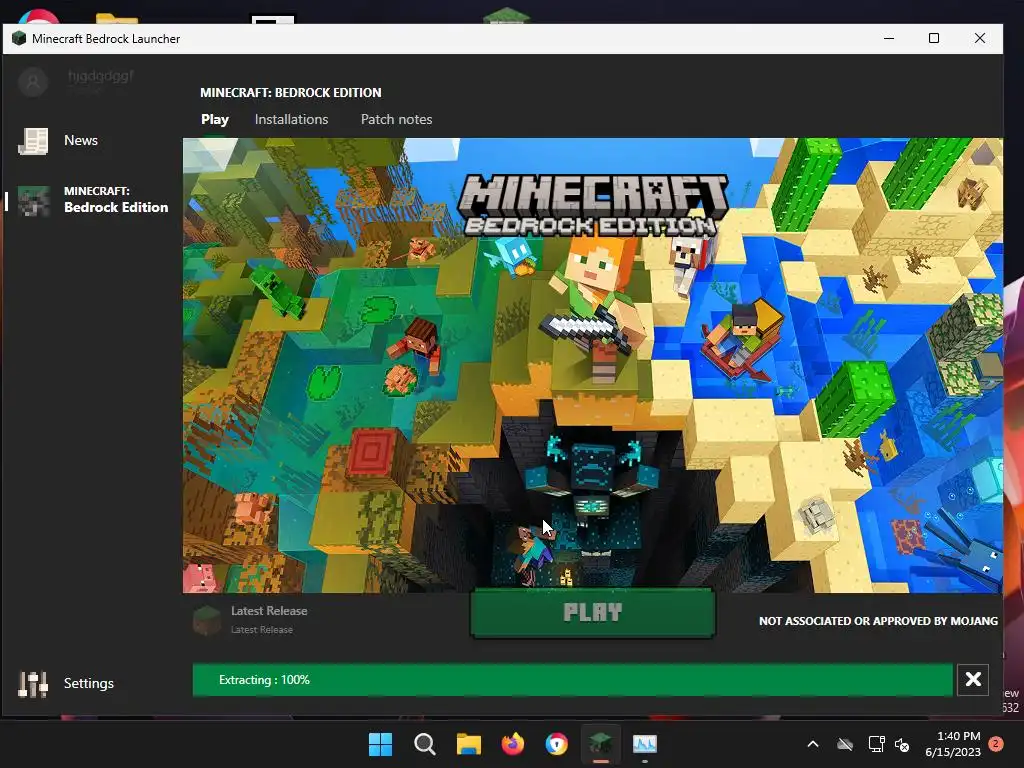Click the Extracting 100% progress bar

(x=572, y=680)
